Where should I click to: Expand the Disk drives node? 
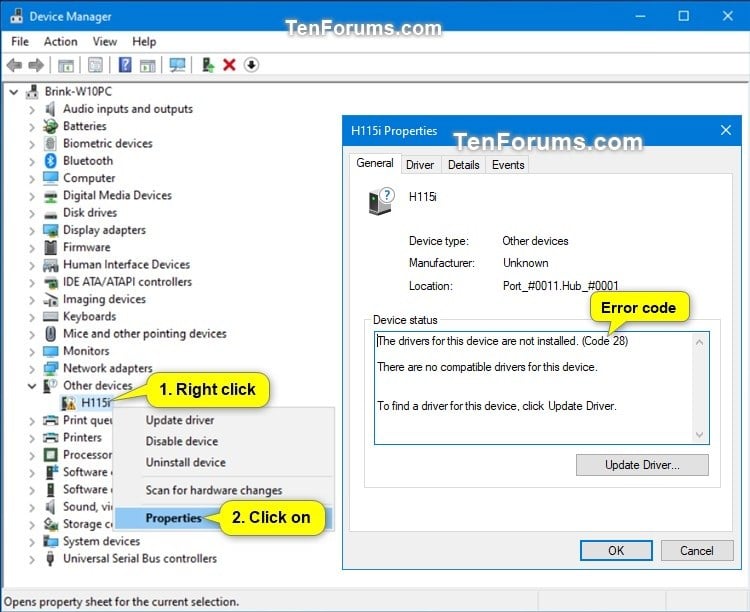tap(32, 213)
